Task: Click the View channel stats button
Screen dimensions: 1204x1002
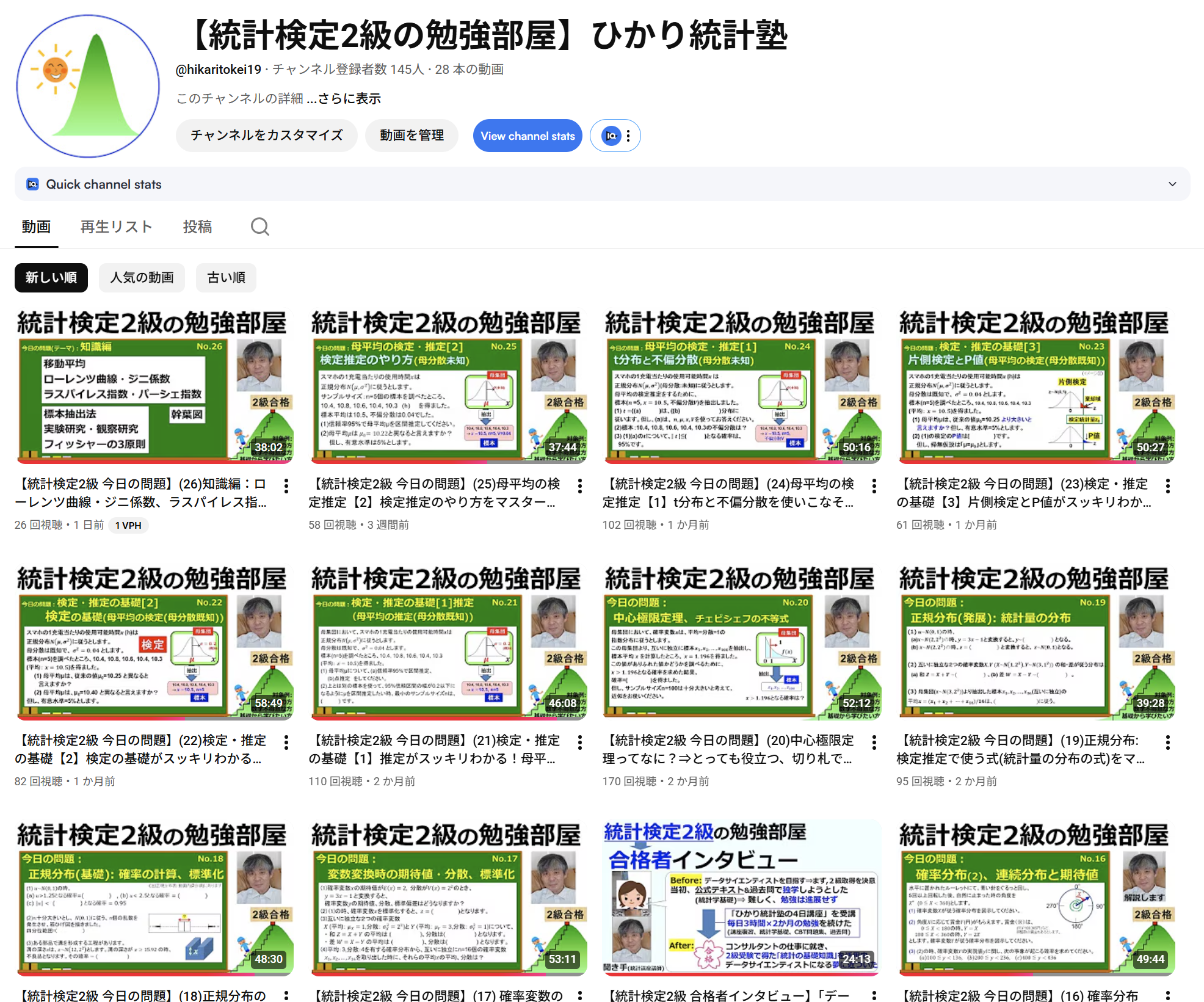Action: tap(528, 136)
